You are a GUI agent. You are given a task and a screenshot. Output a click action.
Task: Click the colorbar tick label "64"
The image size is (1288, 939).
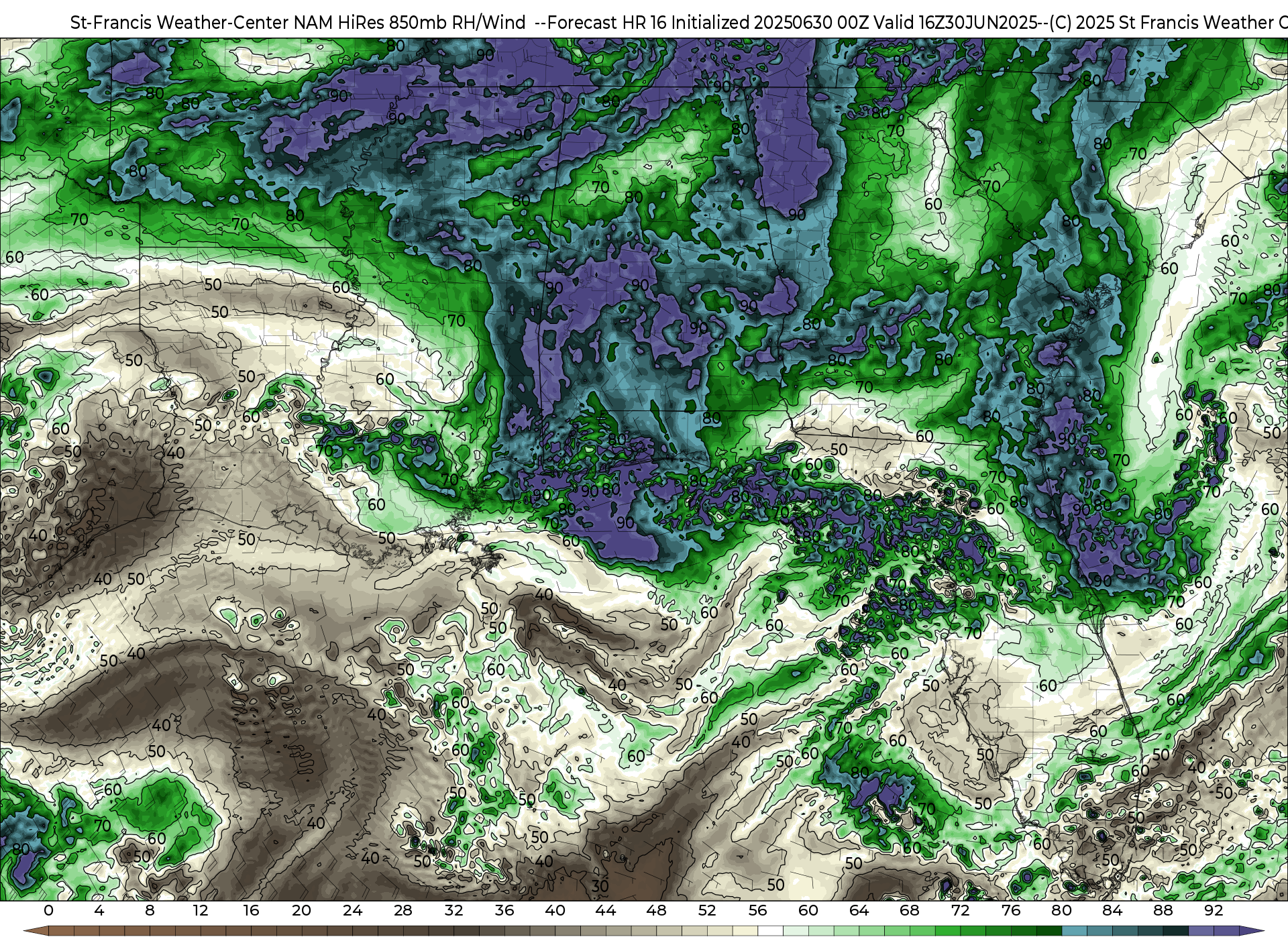[859, 910]
